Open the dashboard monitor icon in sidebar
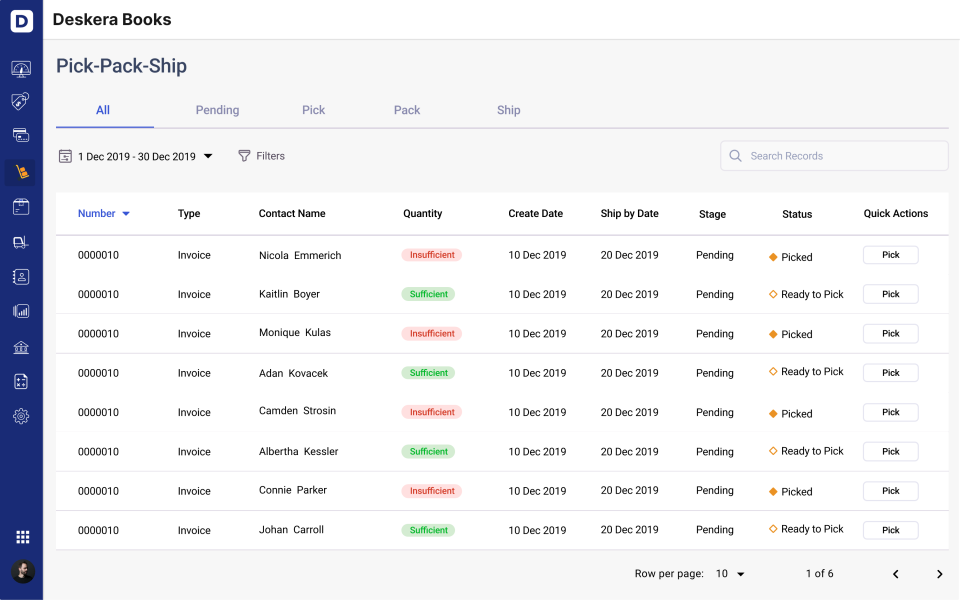Screen dimensions: 960x600 pos(21,69)
